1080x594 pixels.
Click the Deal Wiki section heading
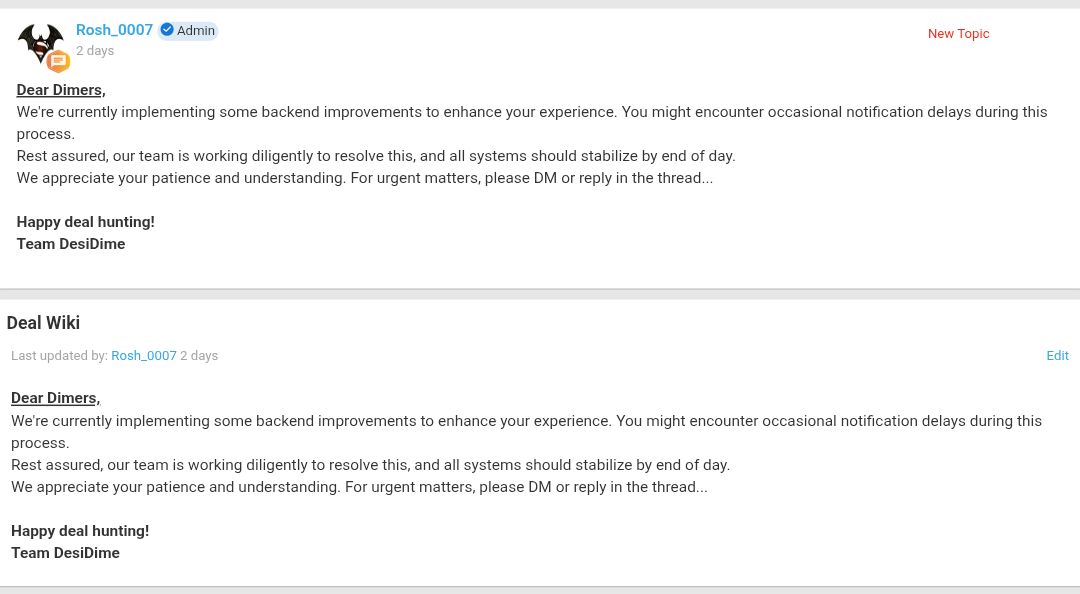pyautogui.click(x=43, y=323)
